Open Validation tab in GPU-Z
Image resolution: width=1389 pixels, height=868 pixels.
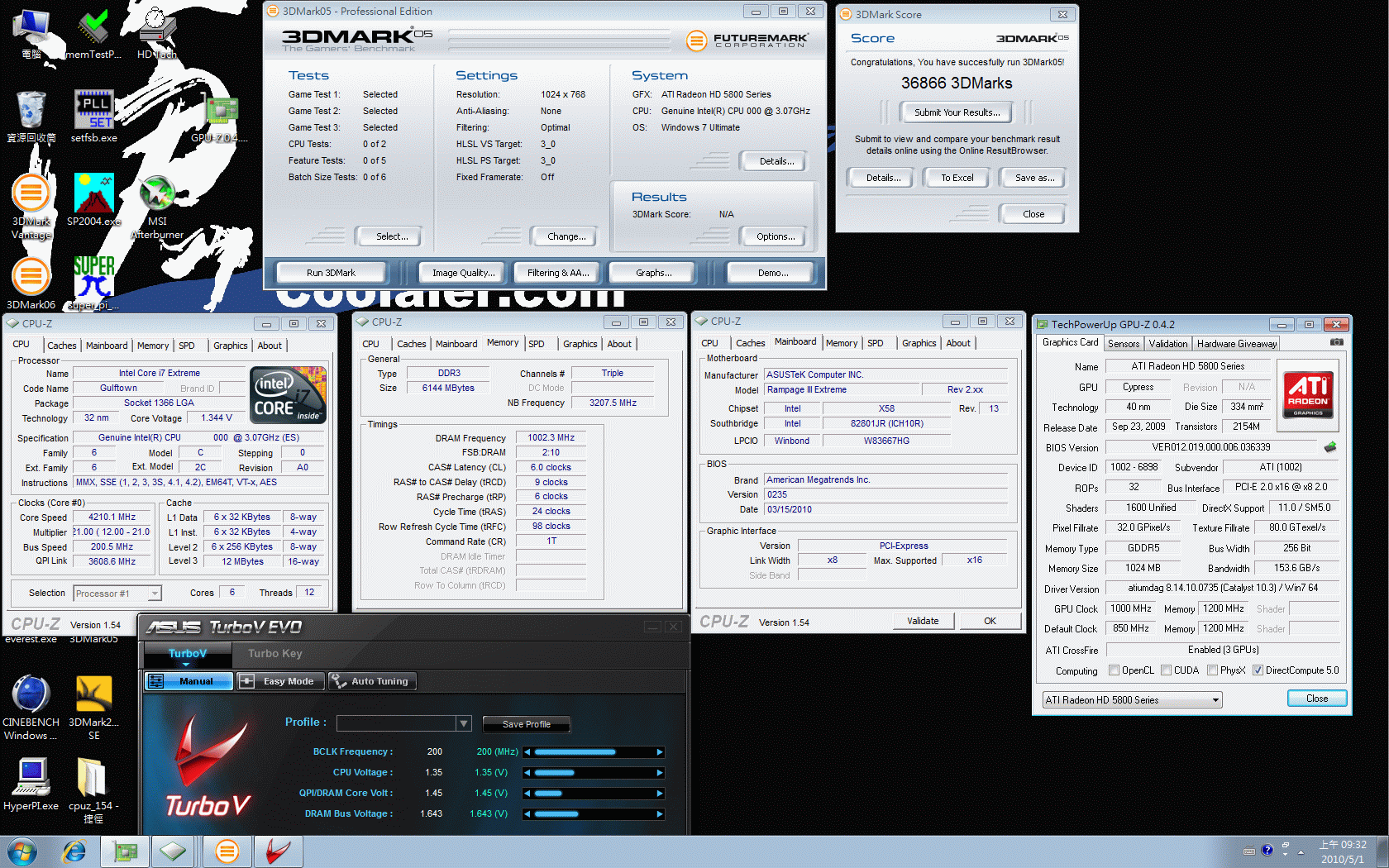pos(1168,344)
